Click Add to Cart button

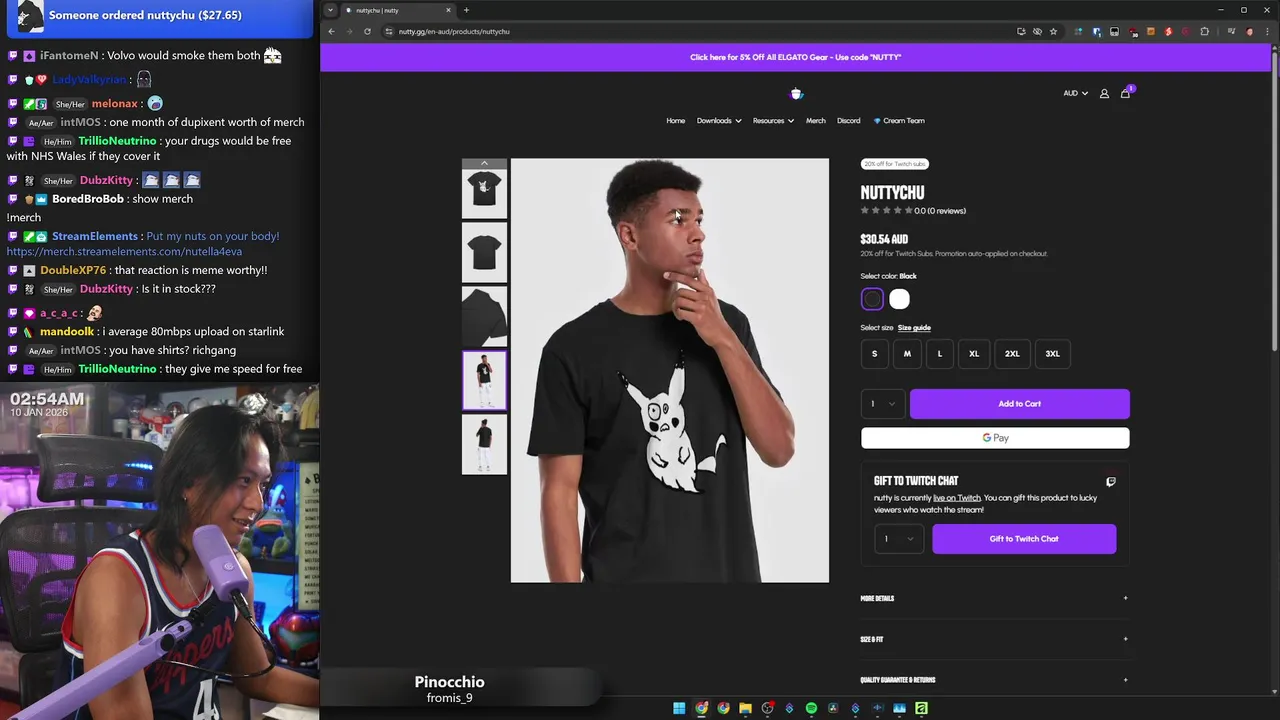[1019, 404]
